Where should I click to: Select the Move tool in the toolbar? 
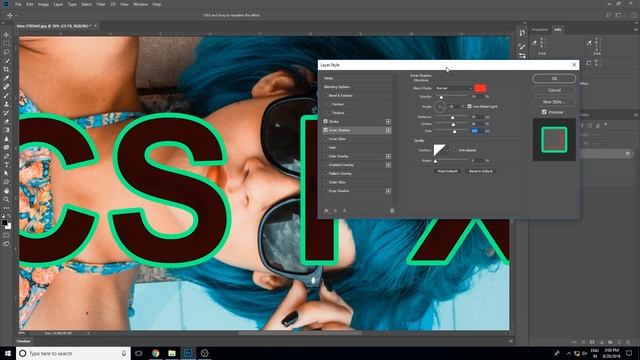tap(6, 35)
